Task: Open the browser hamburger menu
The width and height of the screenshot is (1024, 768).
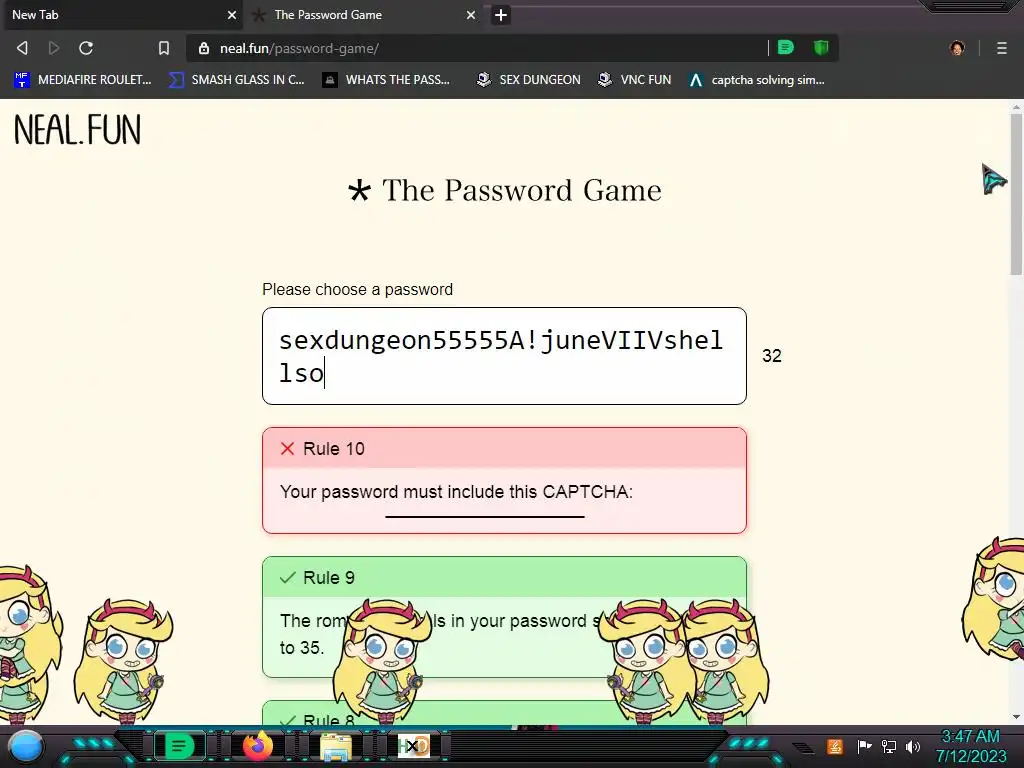Action: [x=1001, y=48]
